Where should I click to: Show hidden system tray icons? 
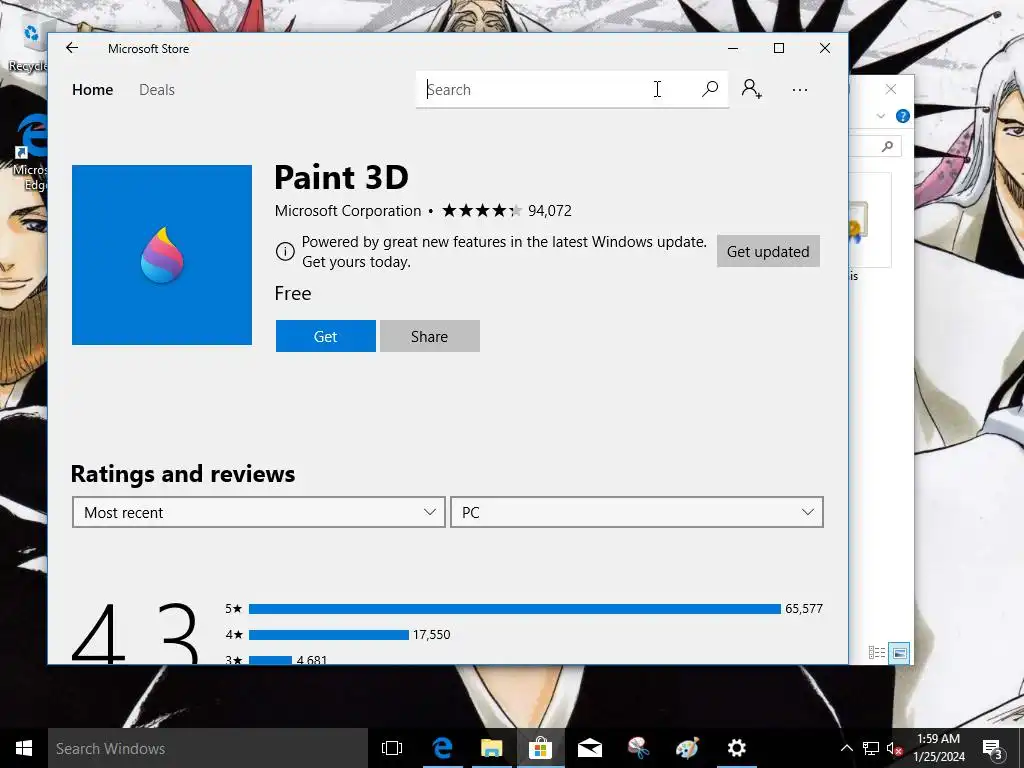846,748
